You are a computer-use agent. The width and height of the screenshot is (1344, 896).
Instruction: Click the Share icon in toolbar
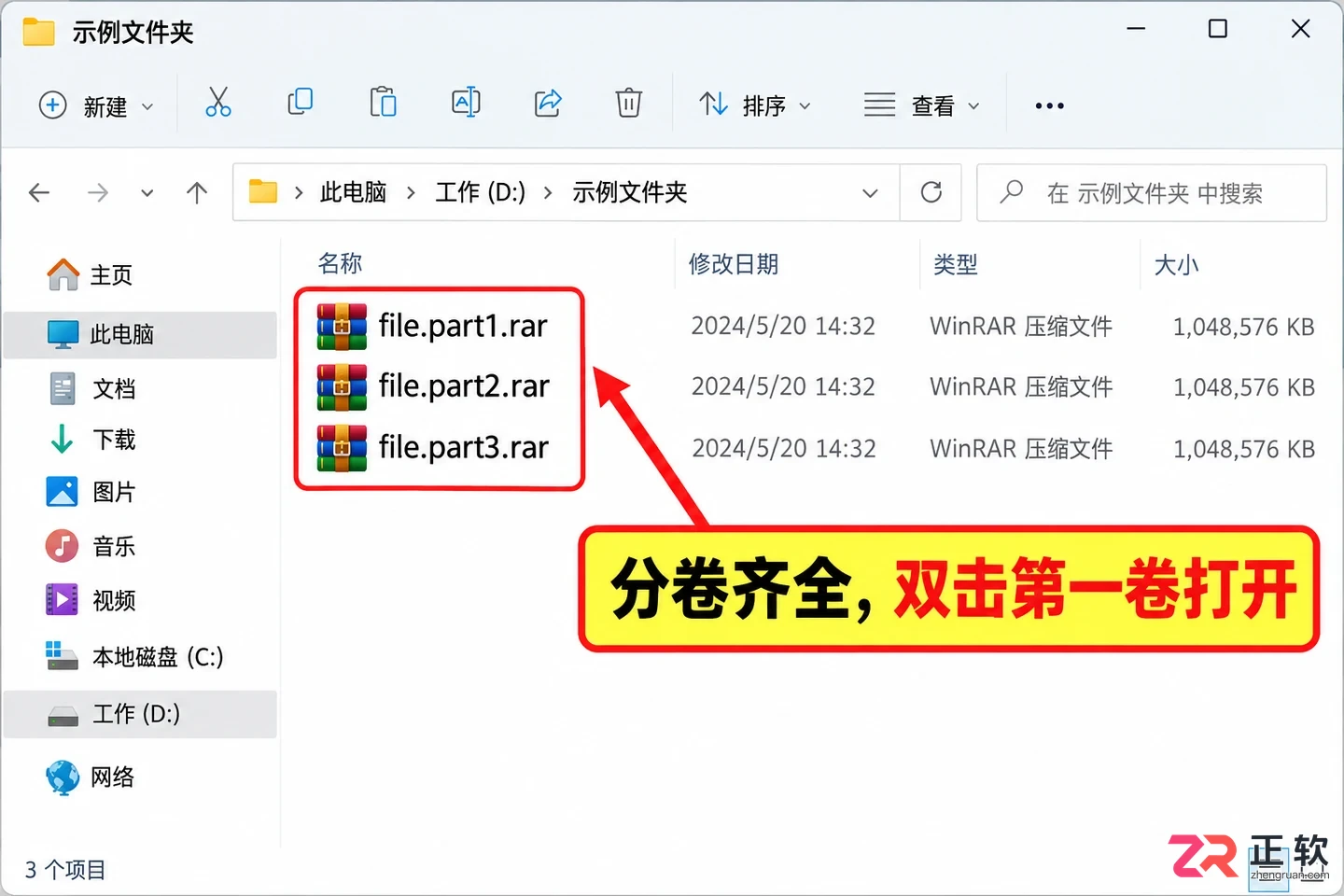click(x=548, y=103)
